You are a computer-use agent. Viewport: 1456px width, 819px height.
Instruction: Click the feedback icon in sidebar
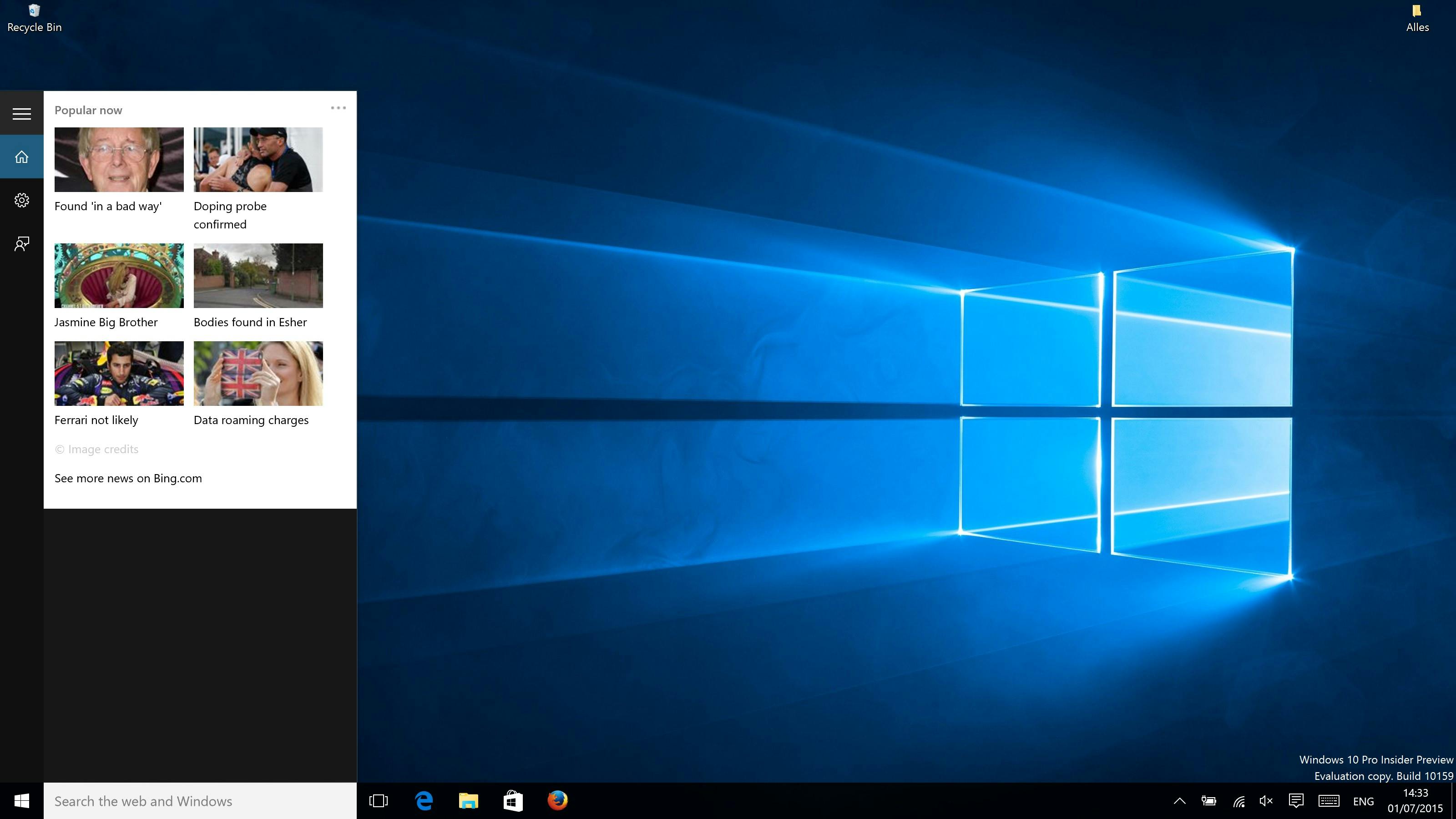(21, 243)
